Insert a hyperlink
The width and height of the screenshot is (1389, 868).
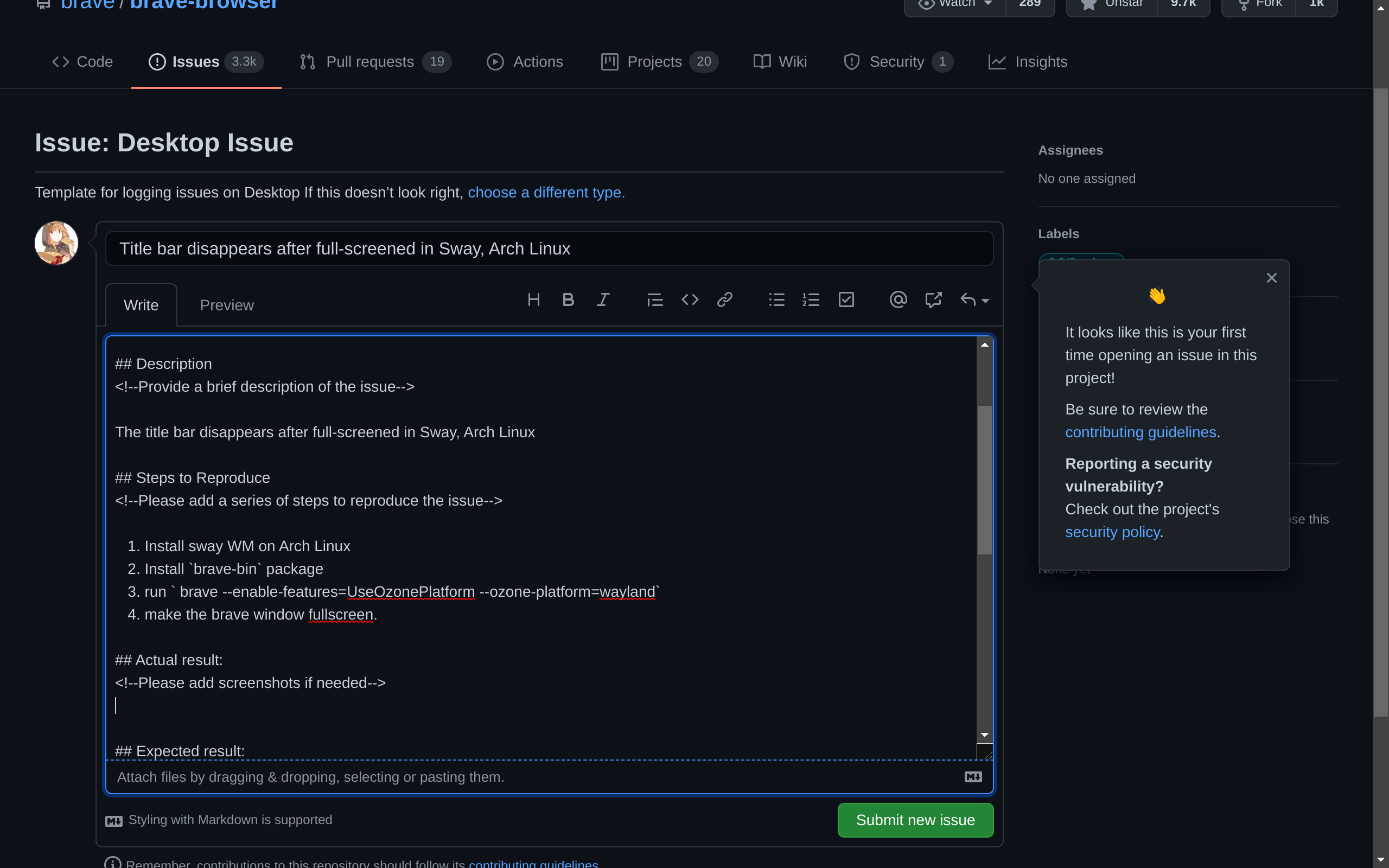click(724, 299)
